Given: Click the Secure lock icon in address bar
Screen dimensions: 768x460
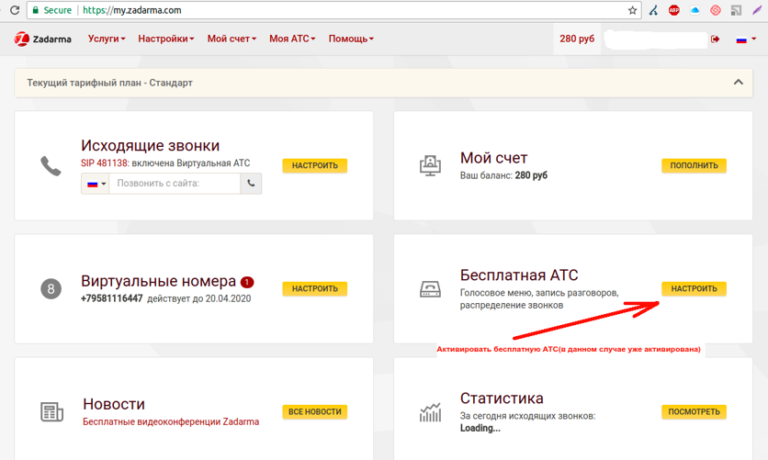Looking at the screenshot, I should click(x=35, y=10).
